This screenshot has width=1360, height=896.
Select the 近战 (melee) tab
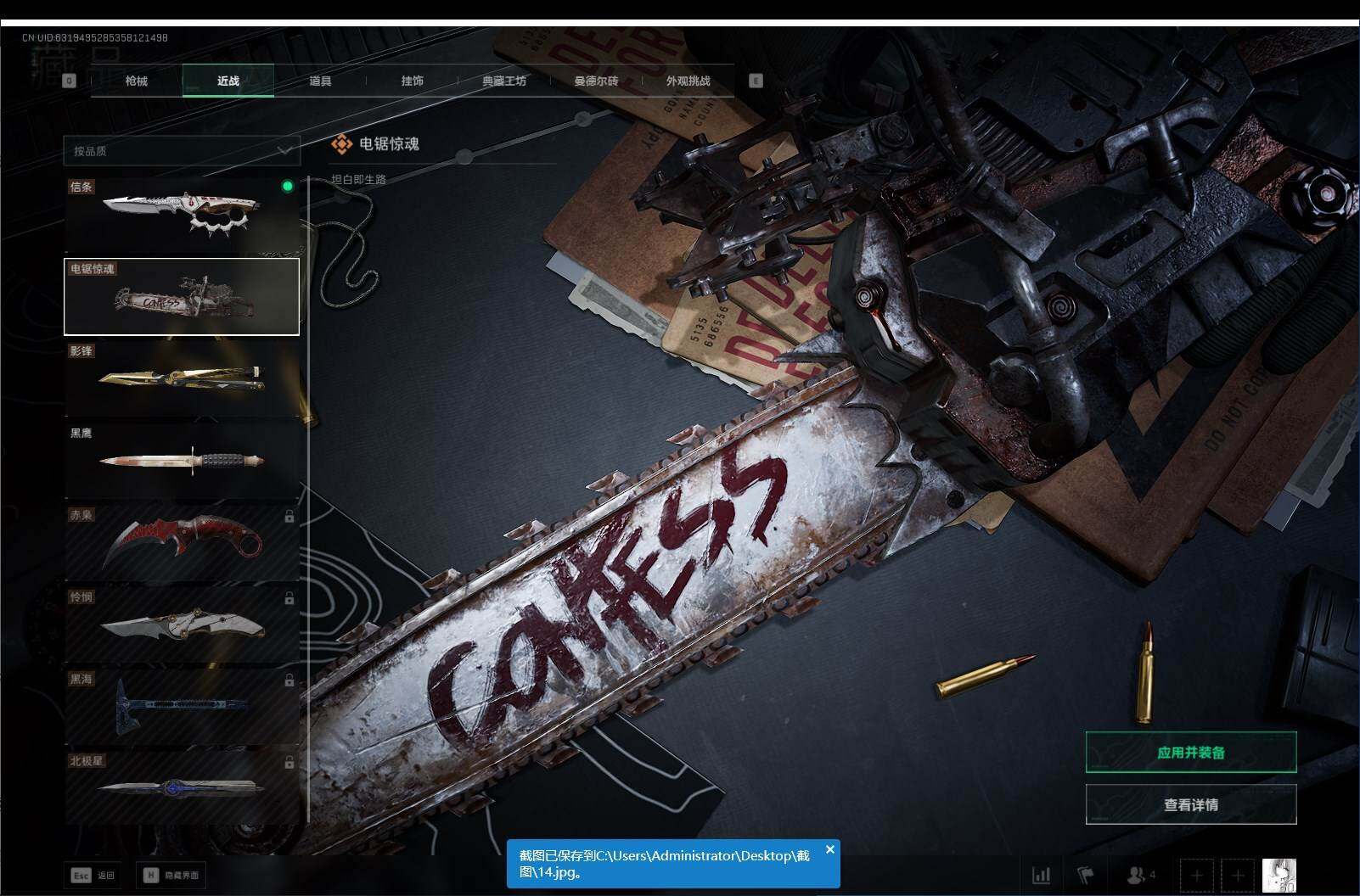click(x=228, y=81)
